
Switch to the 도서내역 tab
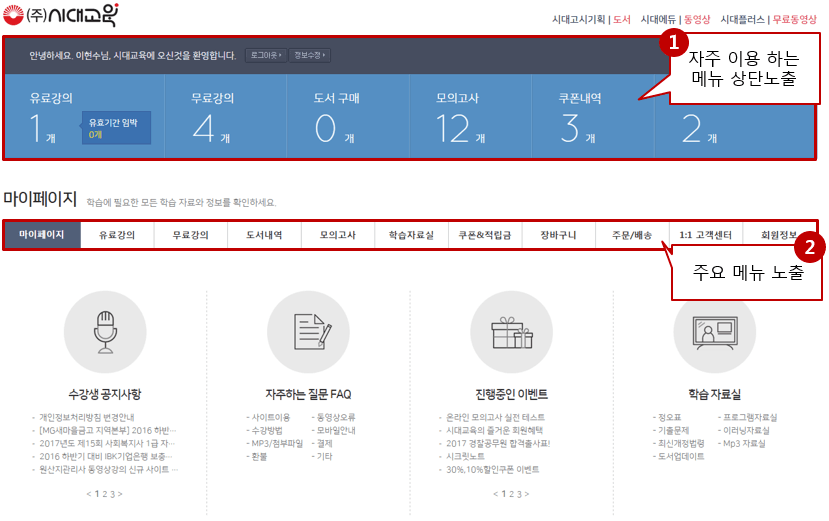[264, 235]
